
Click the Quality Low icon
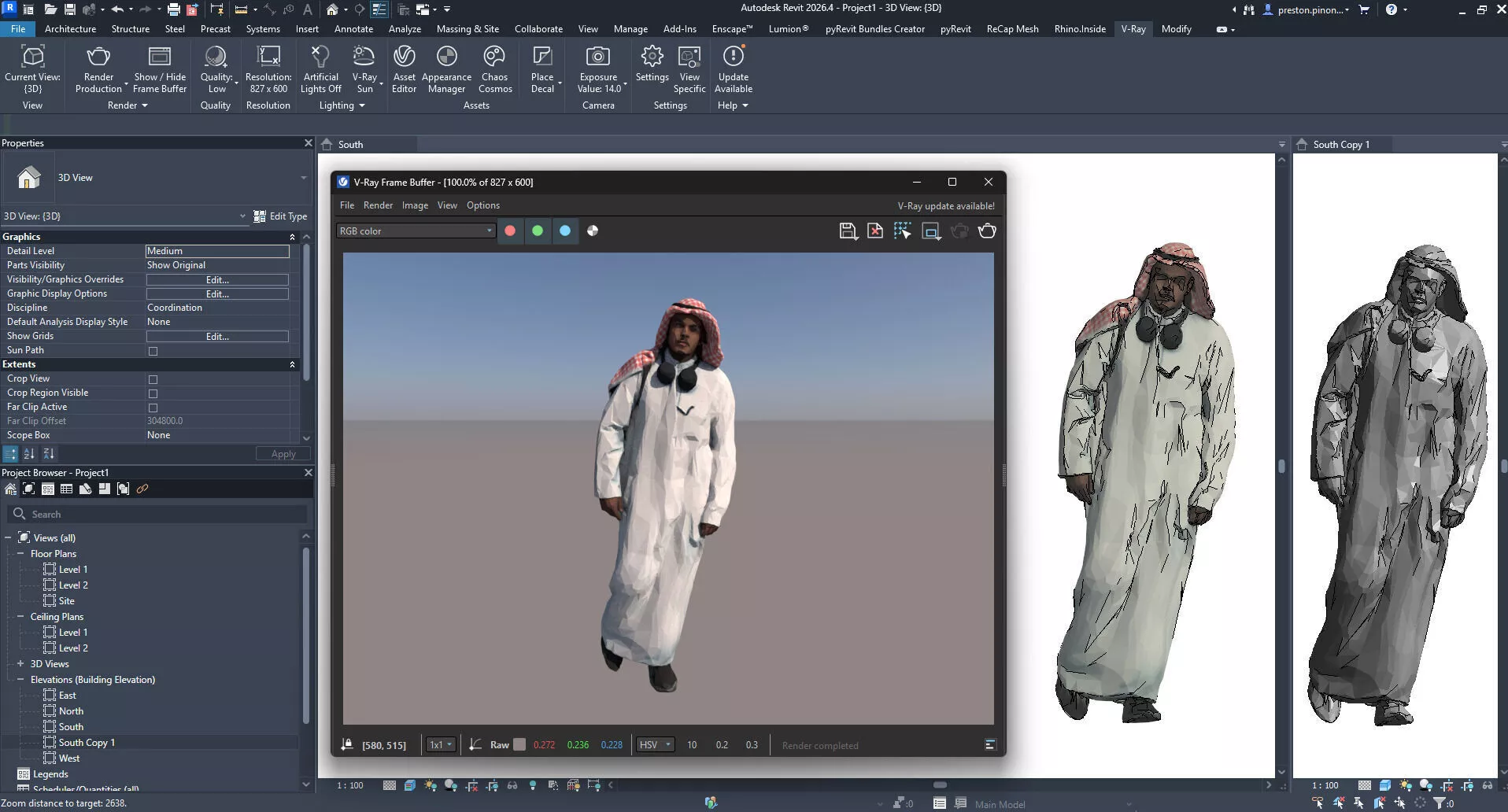pos(216,57)
